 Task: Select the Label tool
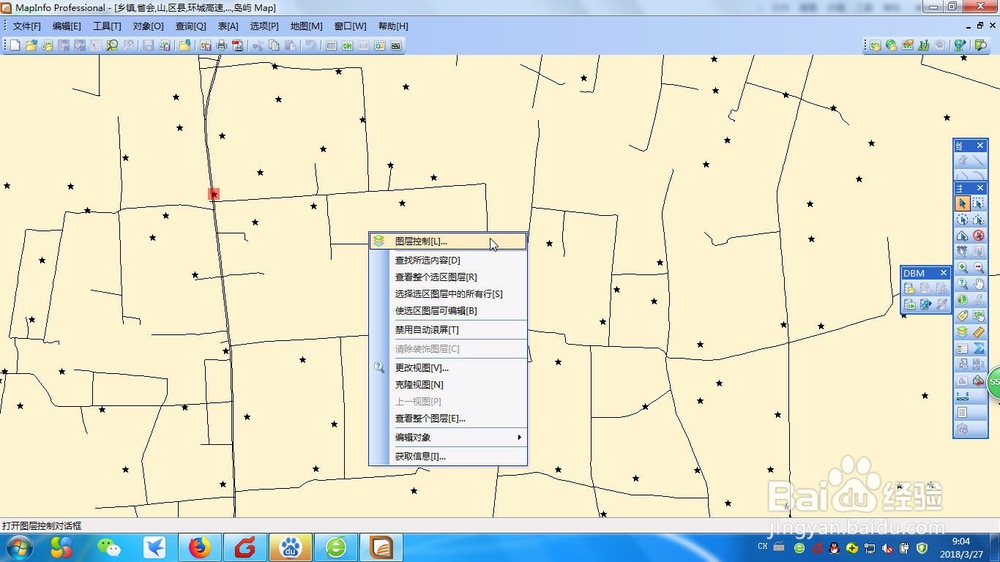click(962, 316)
